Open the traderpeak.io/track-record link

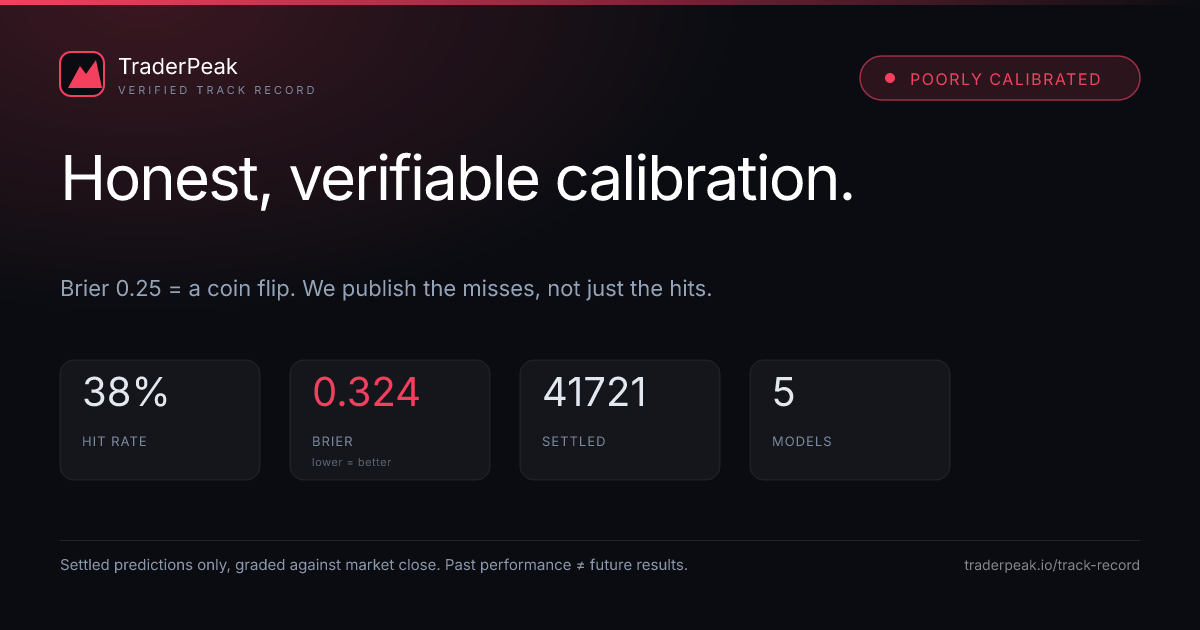1051,565
